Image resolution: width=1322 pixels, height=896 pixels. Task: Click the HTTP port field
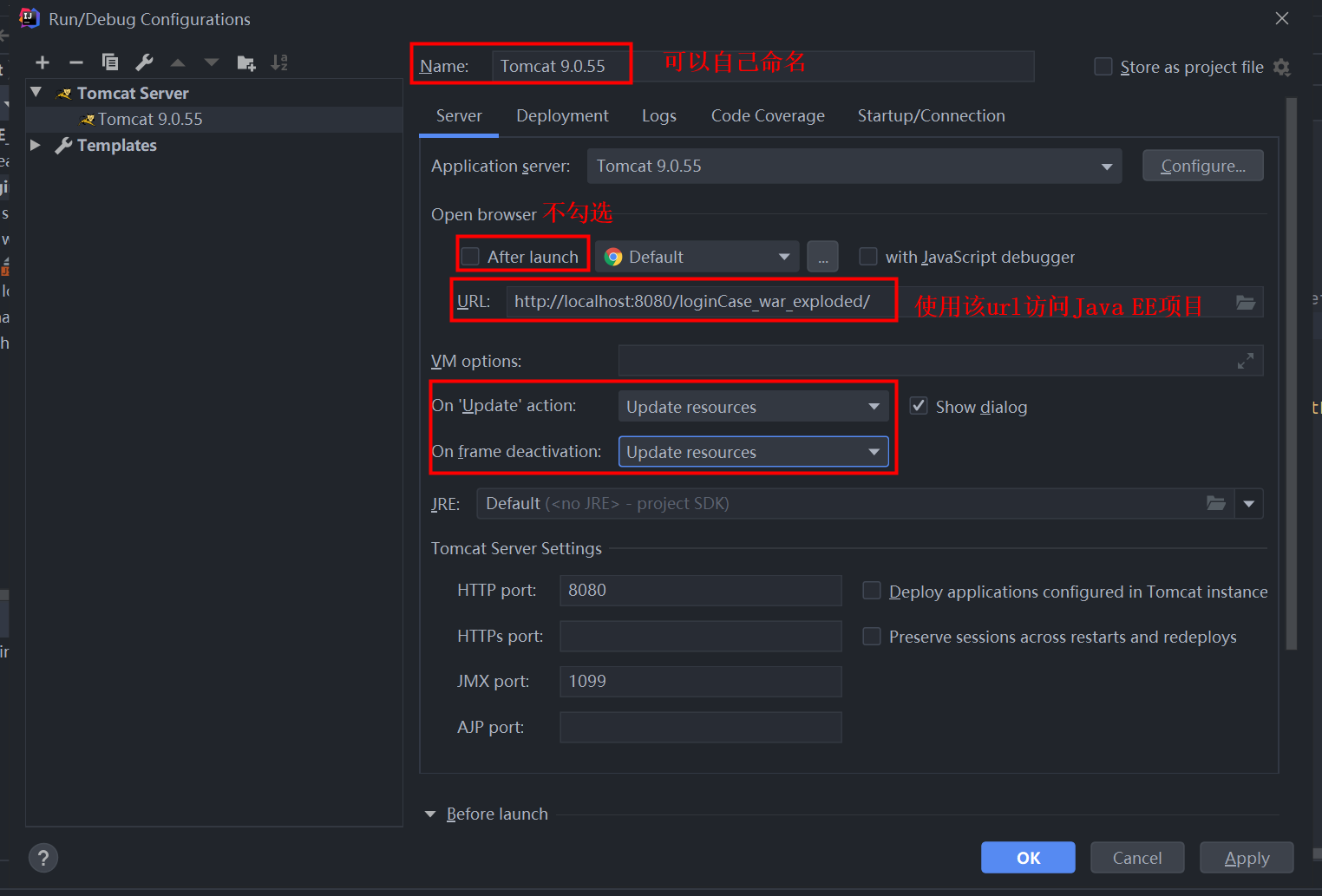point(701,590)
